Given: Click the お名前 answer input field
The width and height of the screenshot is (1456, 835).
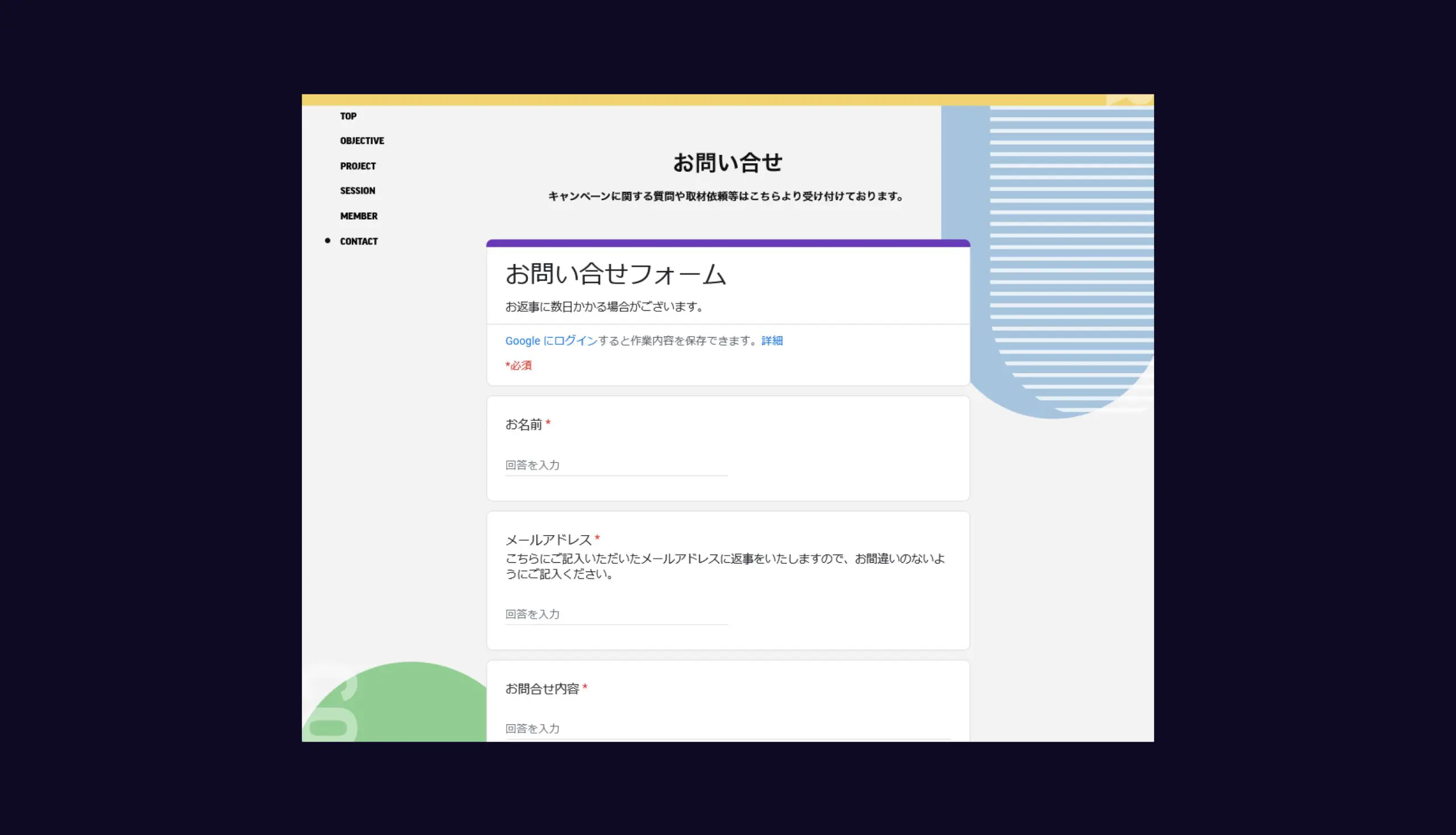Looking at the screenshot, I should [615, 465].
